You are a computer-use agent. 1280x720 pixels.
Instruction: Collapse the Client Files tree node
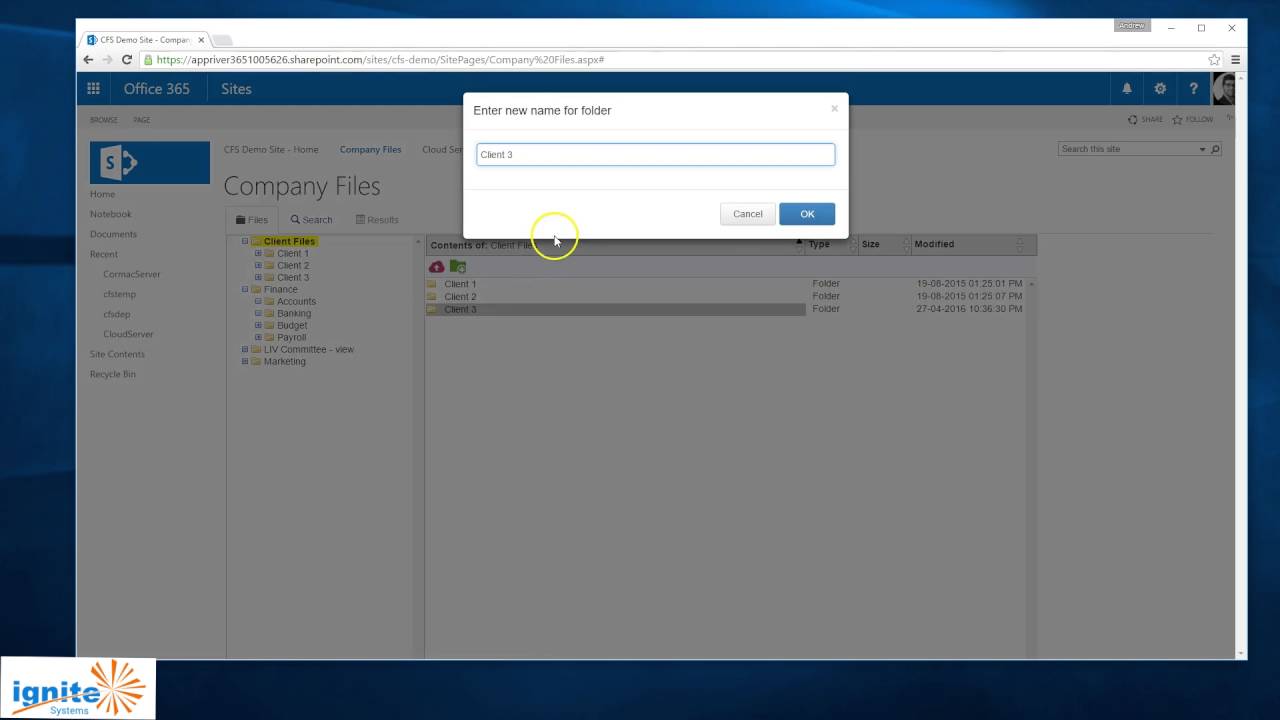245,241
